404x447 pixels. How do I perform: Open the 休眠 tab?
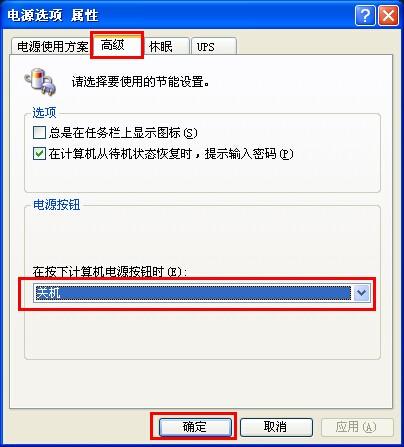[x=166, y=46]
